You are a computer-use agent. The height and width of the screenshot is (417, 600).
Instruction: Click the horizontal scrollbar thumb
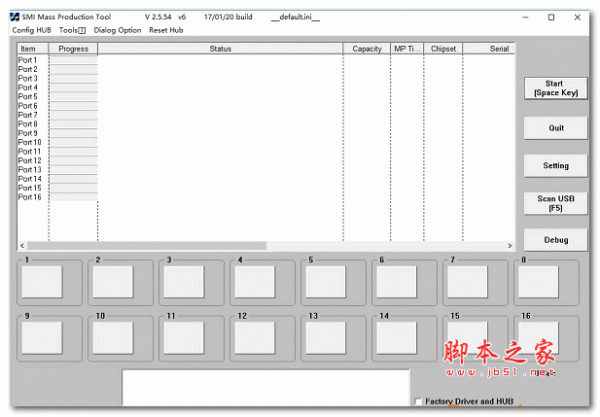coord(147,246)
